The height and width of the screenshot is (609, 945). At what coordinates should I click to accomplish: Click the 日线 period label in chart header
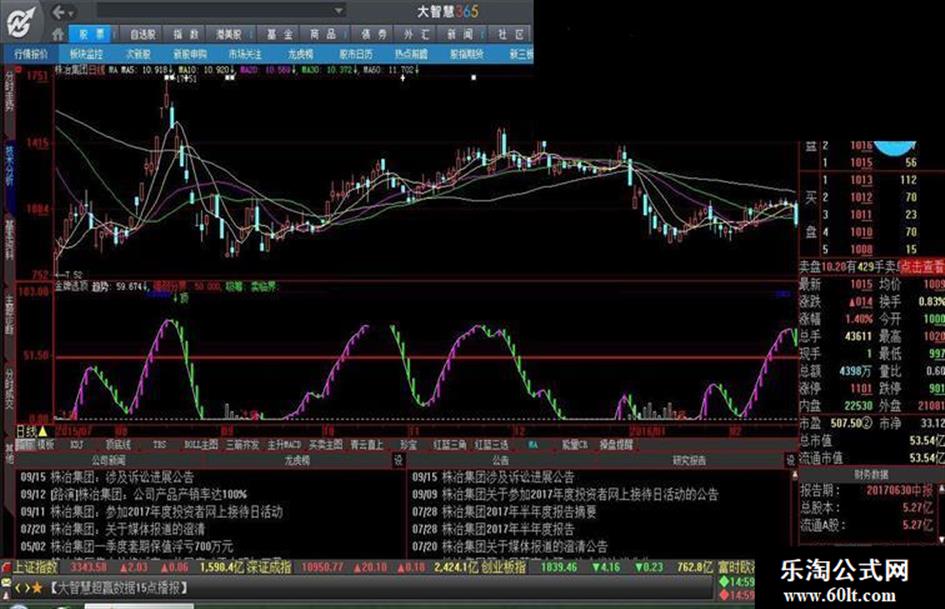97,70
